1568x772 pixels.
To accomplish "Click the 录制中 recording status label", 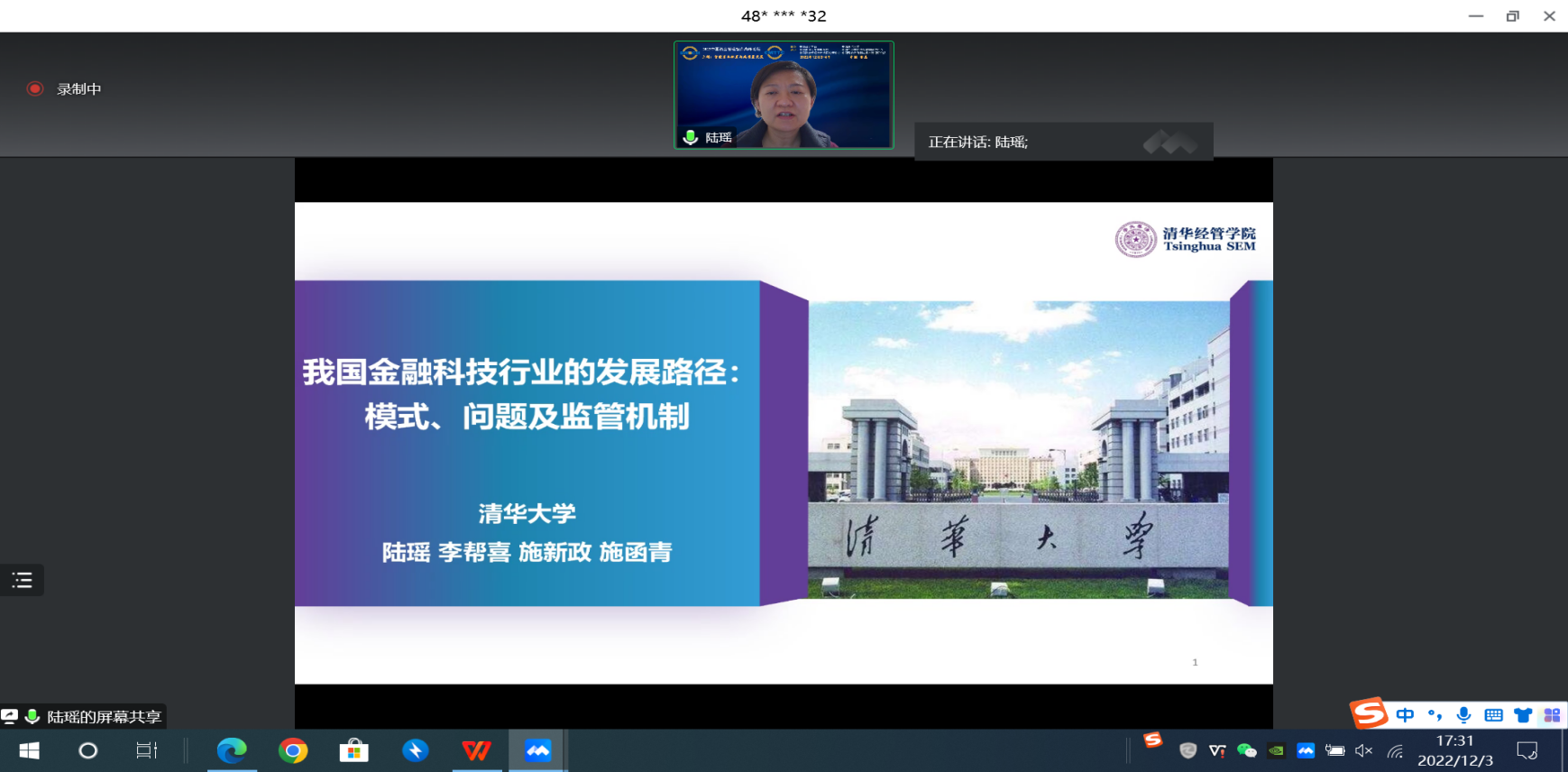I will click(79, 89).
